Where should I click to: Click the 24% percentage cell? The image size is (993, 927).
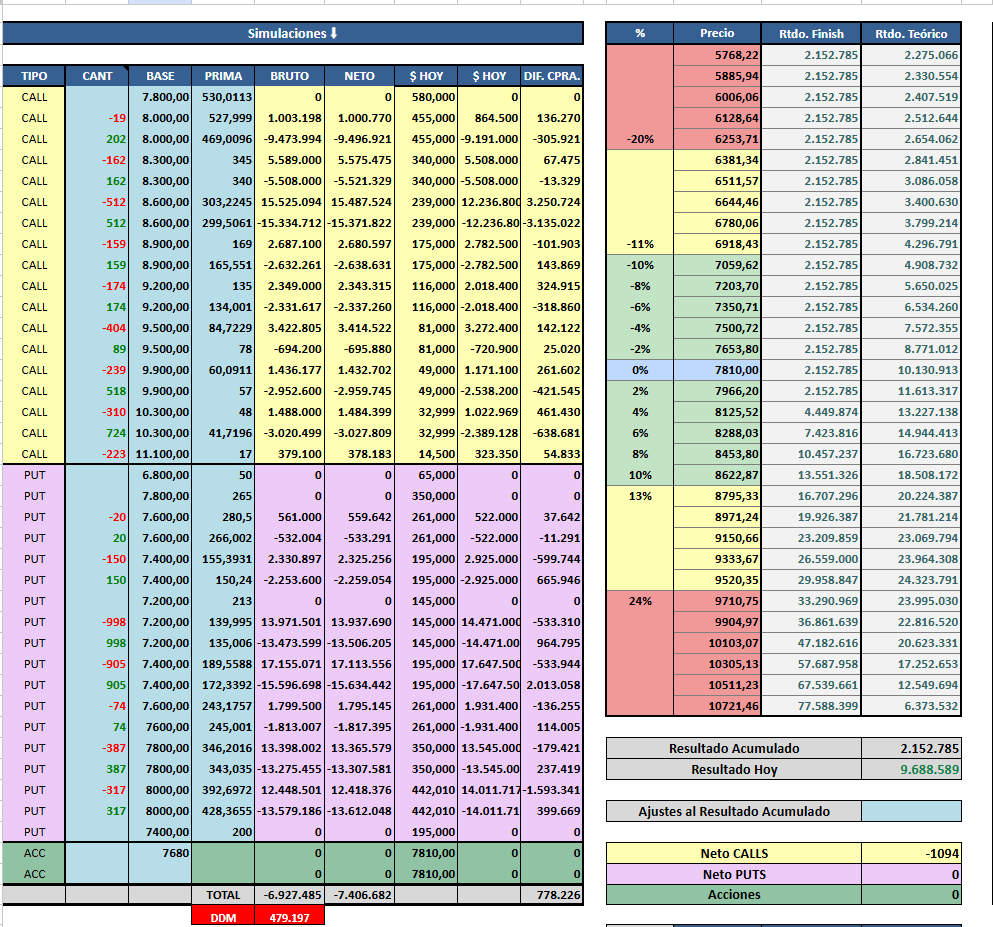point(640,601)
